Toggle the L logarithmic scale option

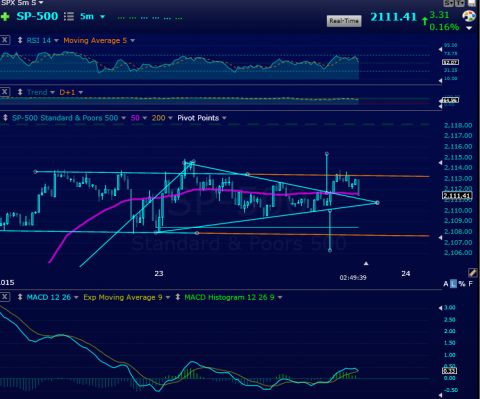tap(453, 284)
